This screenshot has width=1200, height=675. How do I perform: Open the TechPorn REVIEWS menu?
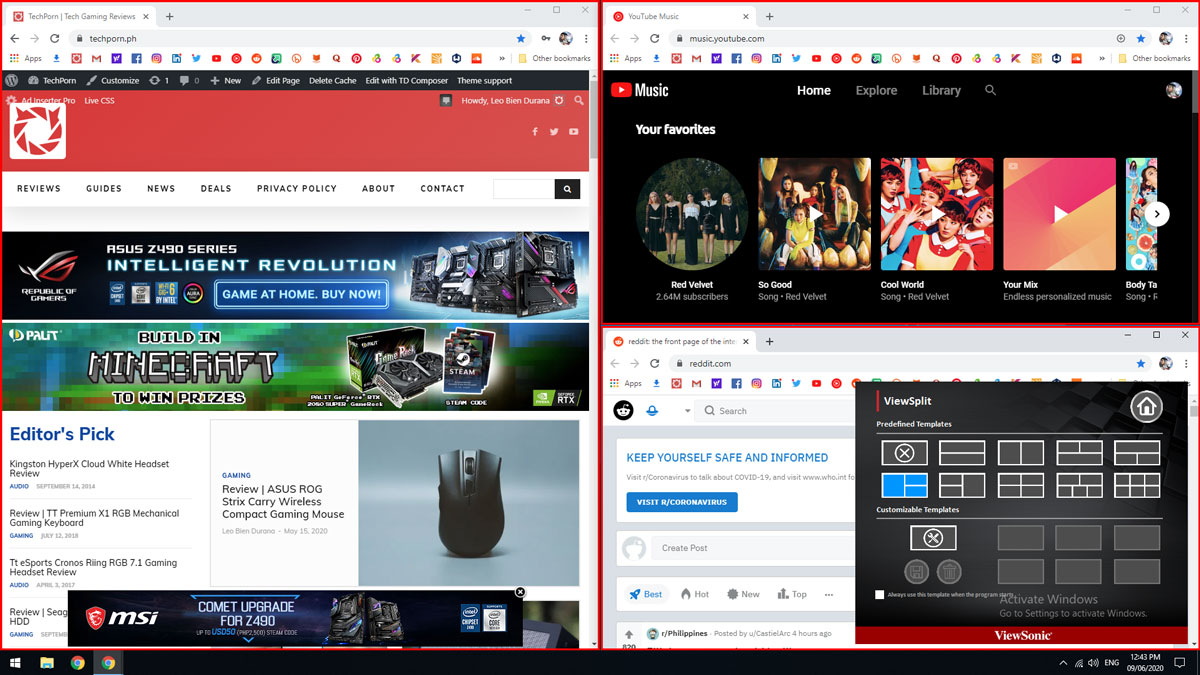point(39,188)
